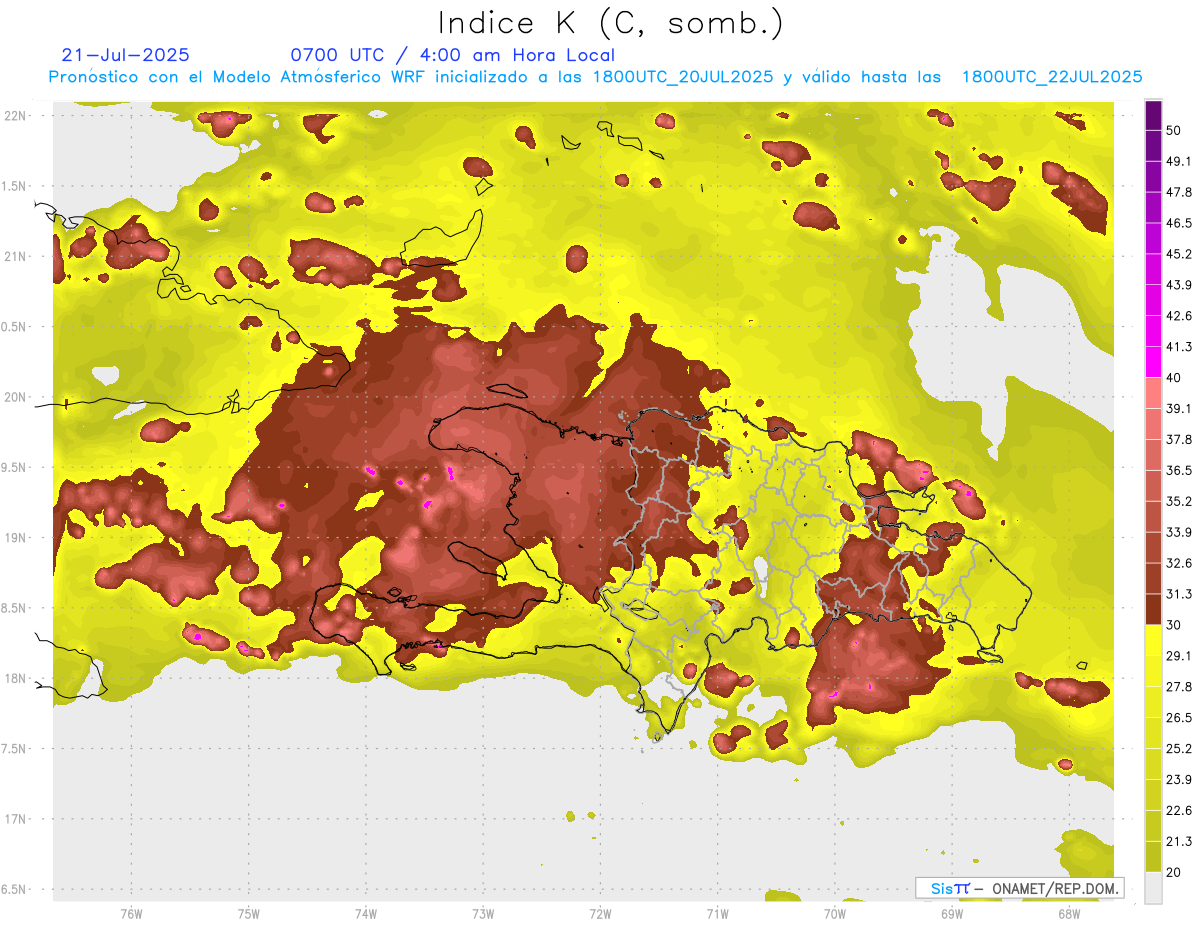1200x927 pixels.
Task: Click the 69W longitude label
Action: coord(952,913)
